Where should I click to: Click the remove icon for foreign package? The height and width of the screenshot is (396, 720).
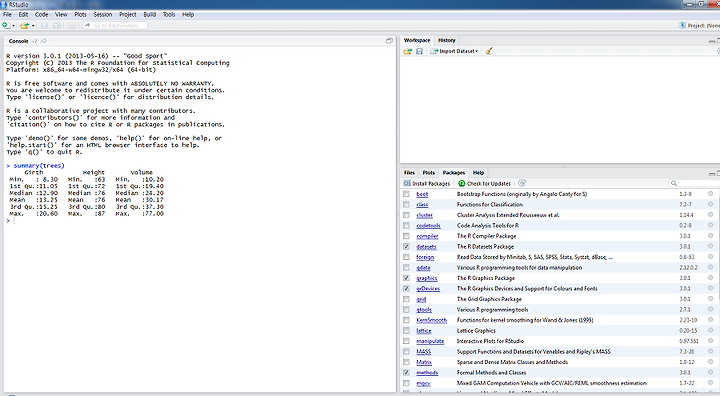point(710,257)
